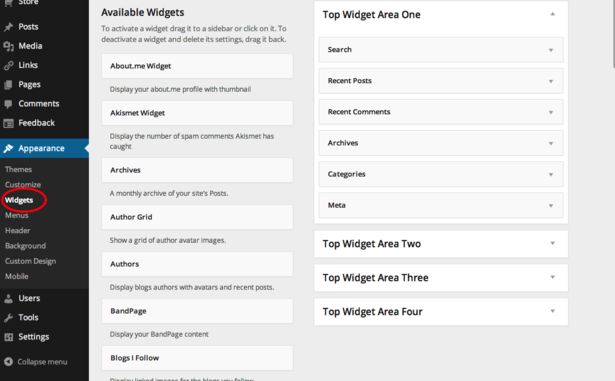Viewport: 615px width, 381px height.
Task: Click the Comments speech bubble icon
Action: (8, 104)
